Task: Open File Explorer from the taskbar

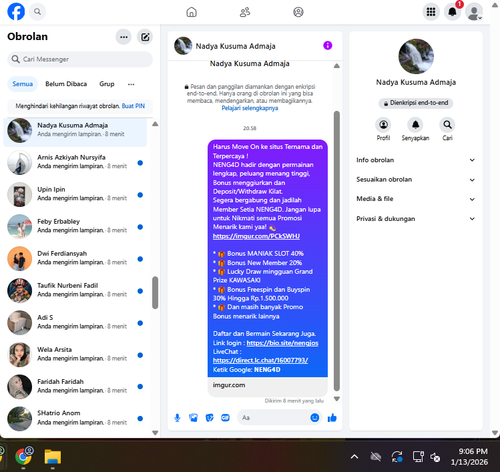Action: coord(53,457)
